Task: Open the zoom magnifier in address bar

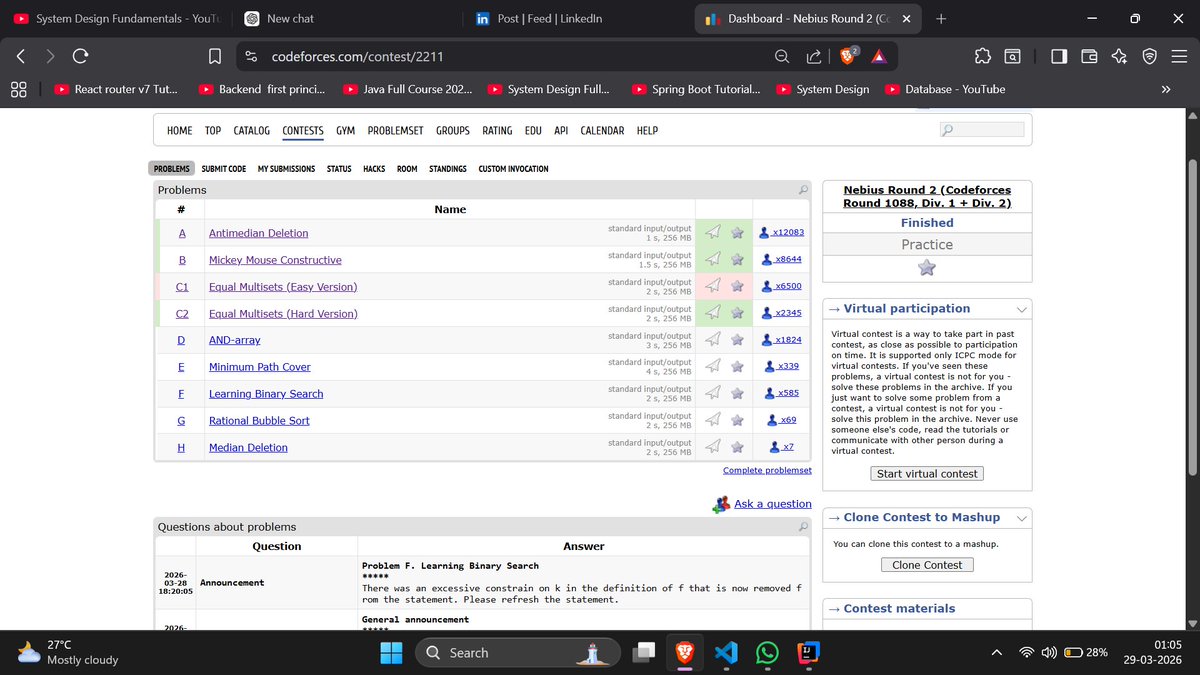Action: click(x=782, y=56)
